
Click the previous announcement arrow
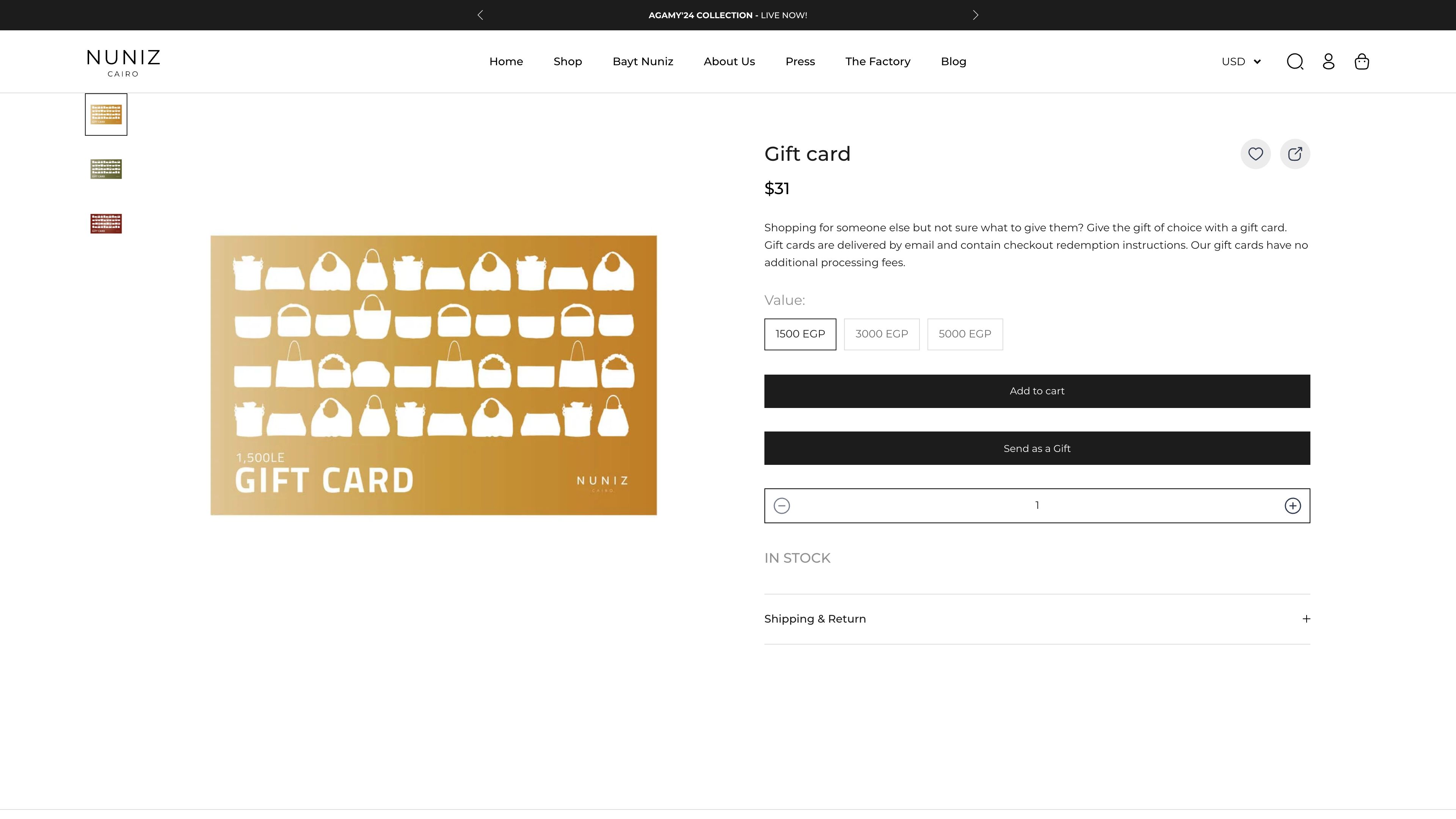point(480,15)
